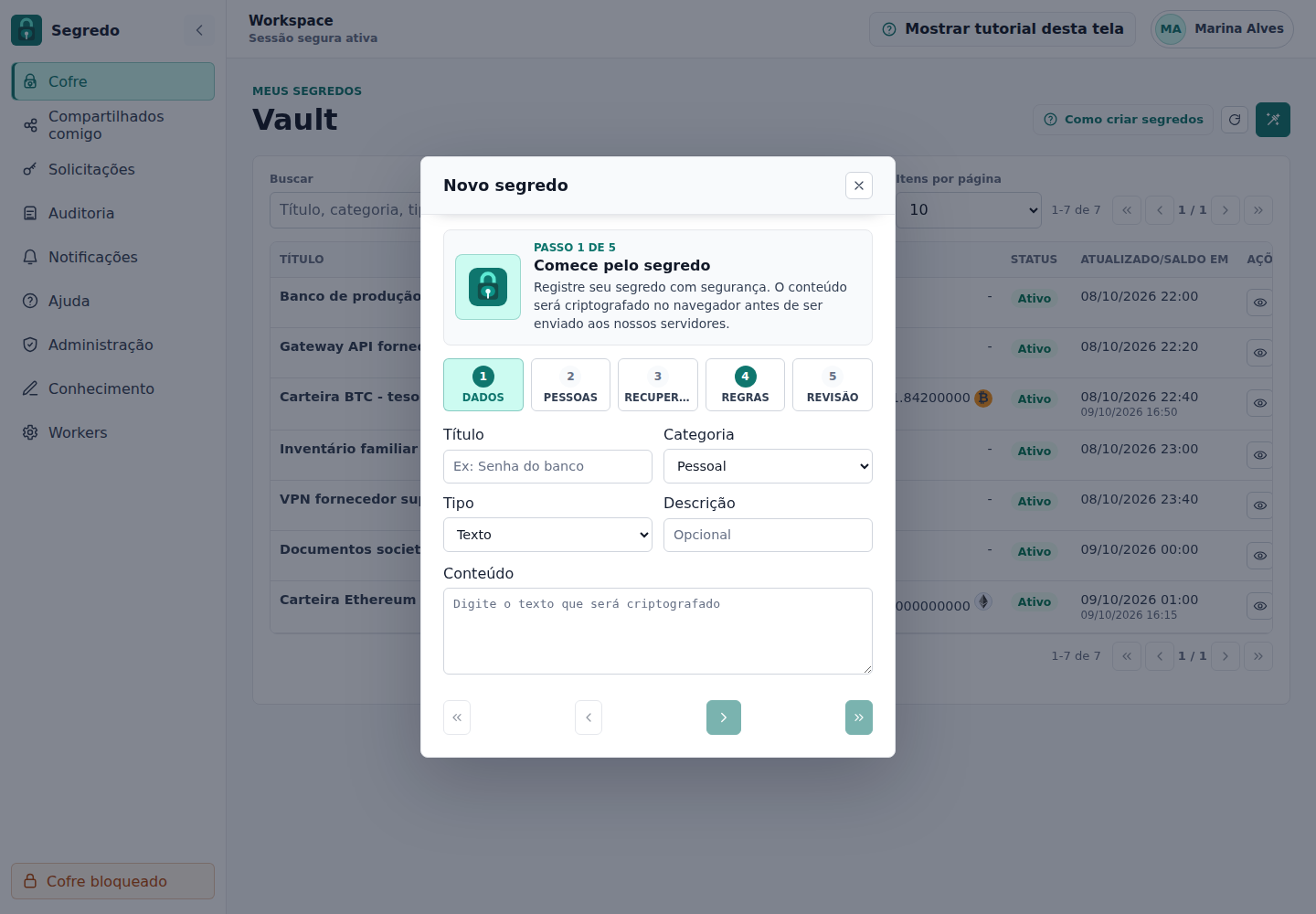Refresh the secrets list
This screenshot has height=914, width=1316.
[x=1235, y=120]
